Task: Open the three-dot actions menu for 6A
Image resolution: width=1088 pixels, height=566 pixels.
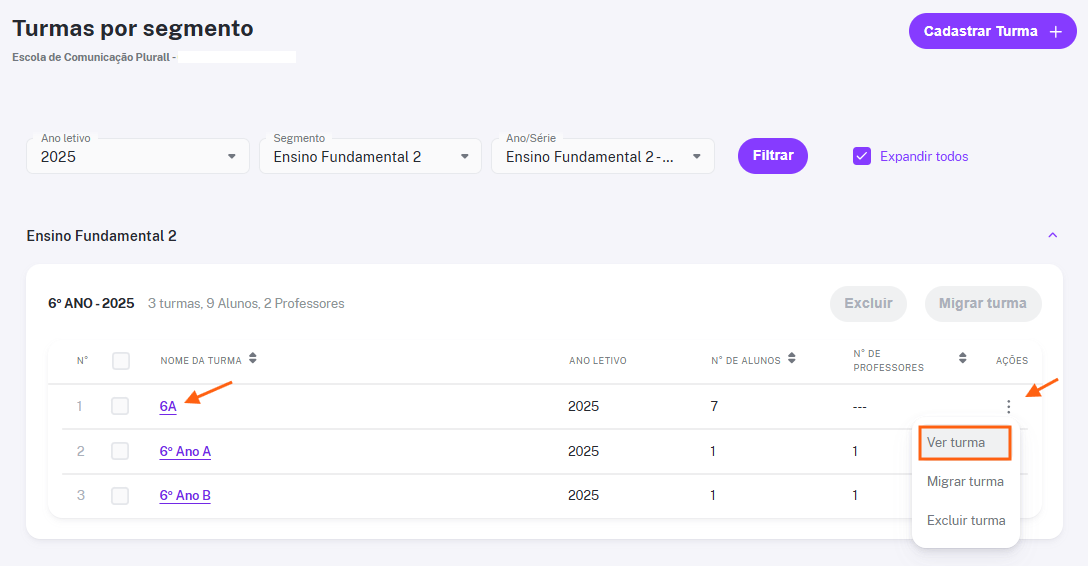Action: 1008,406
